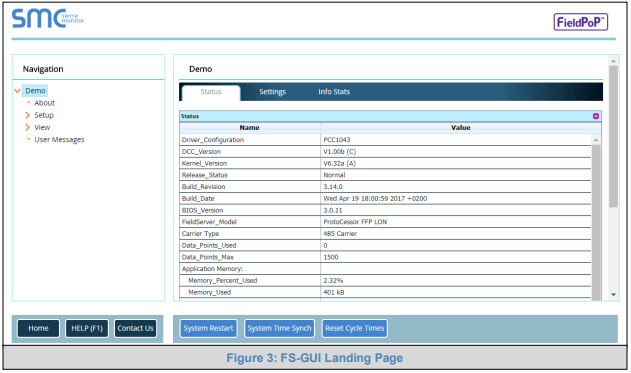Click Reset Cycle Times button
This screenshot has height=373, width=631.
pos(355,328)
